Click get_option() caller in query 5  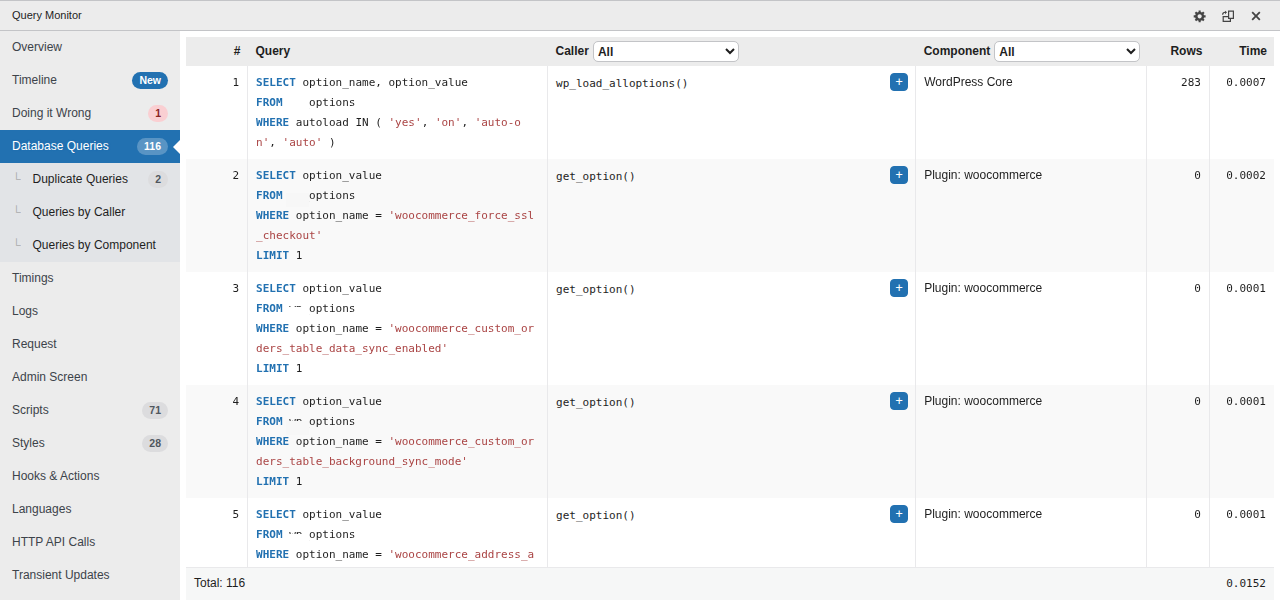pyautogui.click(x=595, y=515)
